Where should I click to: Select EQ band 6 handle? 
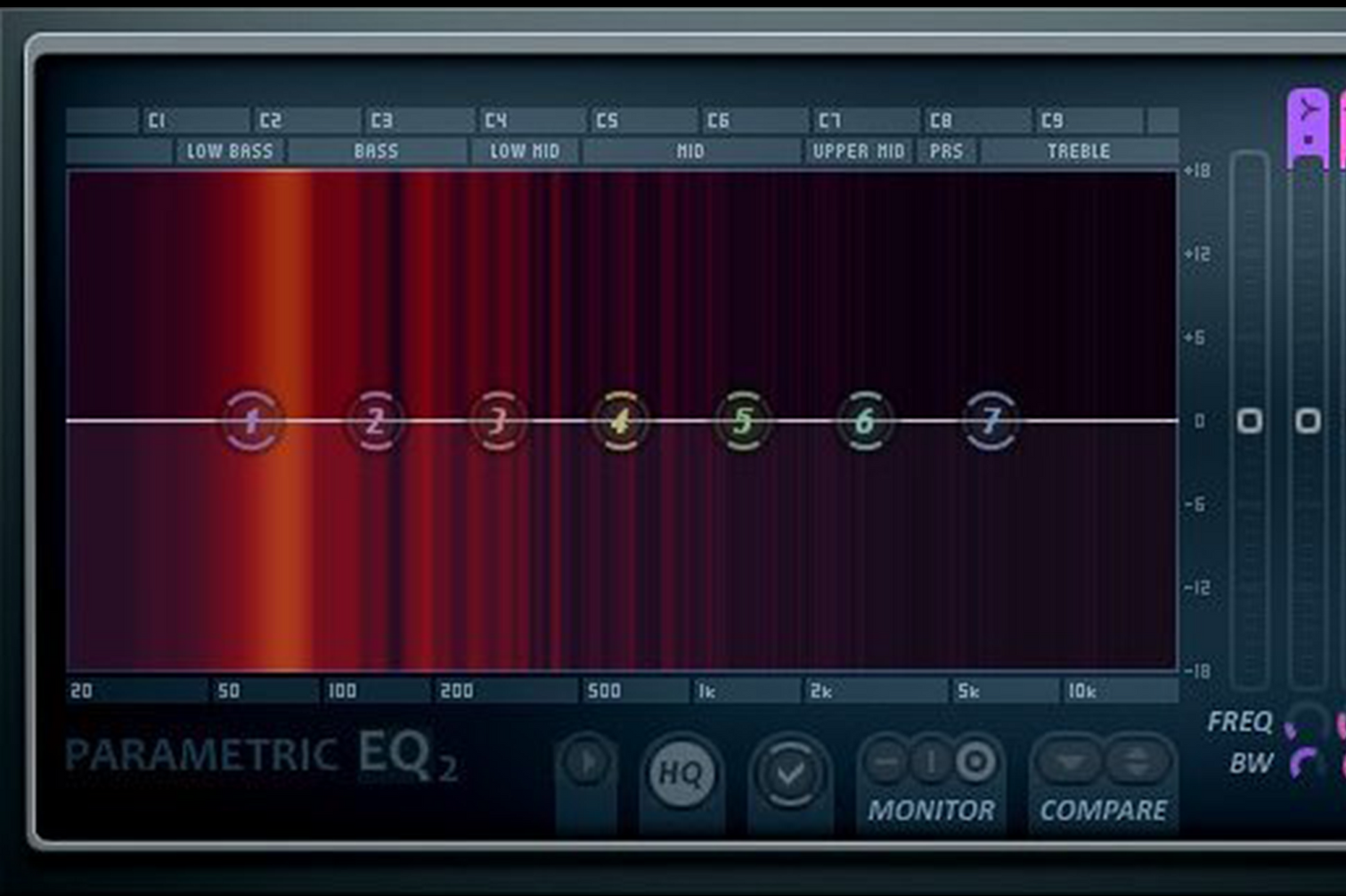point(864,420)
